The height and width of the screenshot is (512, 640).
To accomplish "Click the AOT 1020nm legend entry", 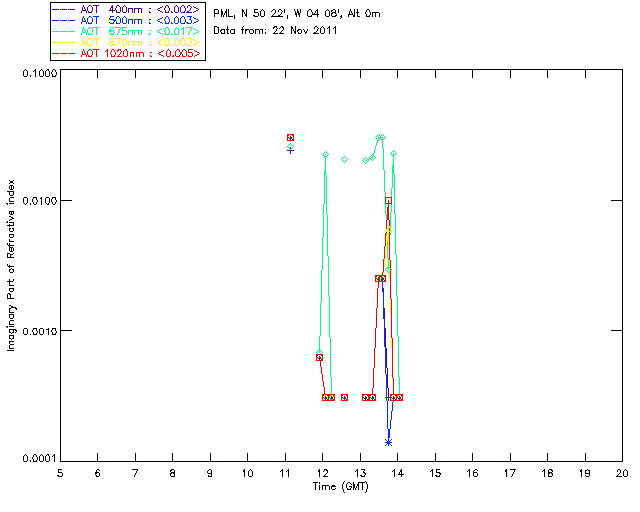I will point(128,53).
